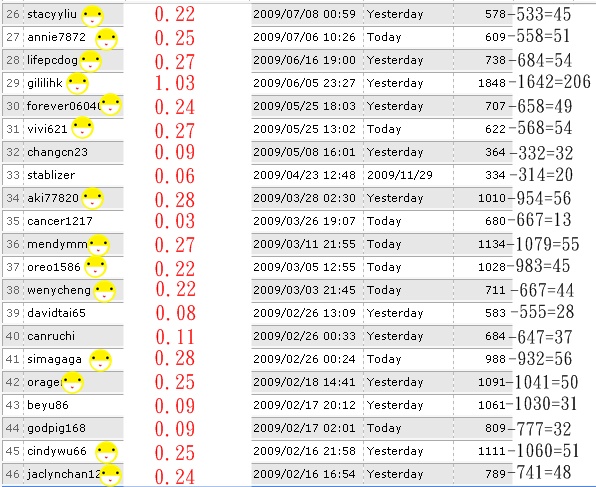Select username oreo1586

pyautogui.click(x=54, y=267)
